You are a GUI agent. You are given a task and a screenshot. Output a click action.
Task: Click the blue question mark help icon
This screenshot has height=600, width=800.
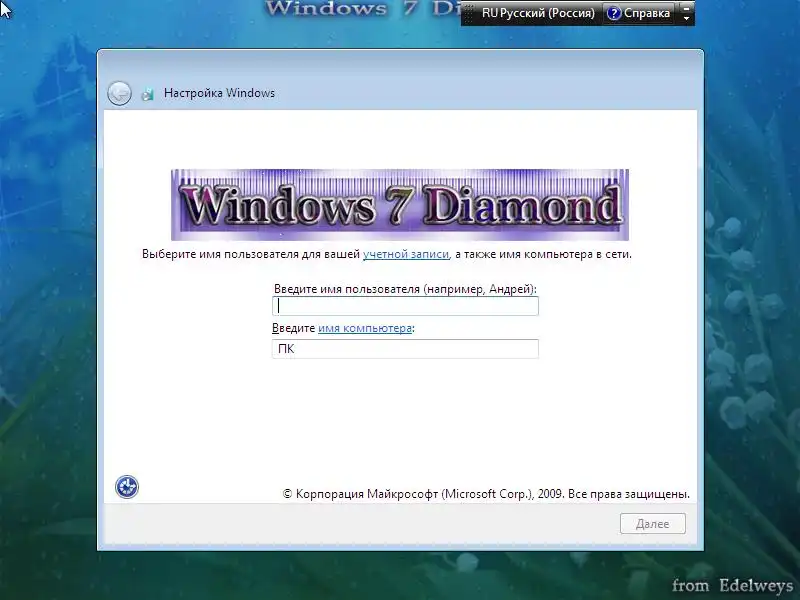pos(614,13)
